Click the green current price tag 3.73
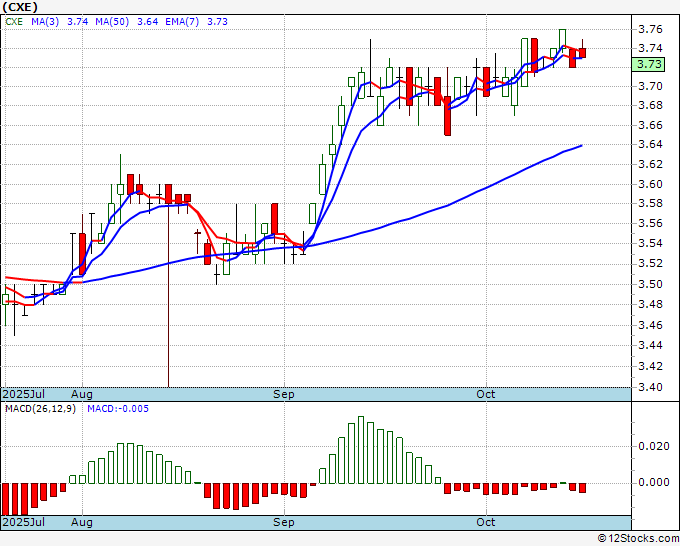Screen dimensions: 680x546 tap(648, 64)
